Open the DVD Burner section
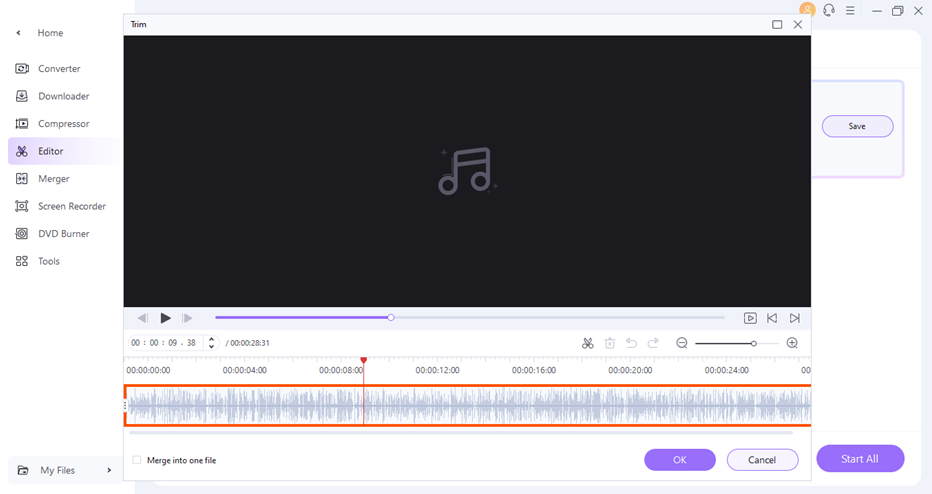This screenshot has width=932, height=494. click(64, 234)
